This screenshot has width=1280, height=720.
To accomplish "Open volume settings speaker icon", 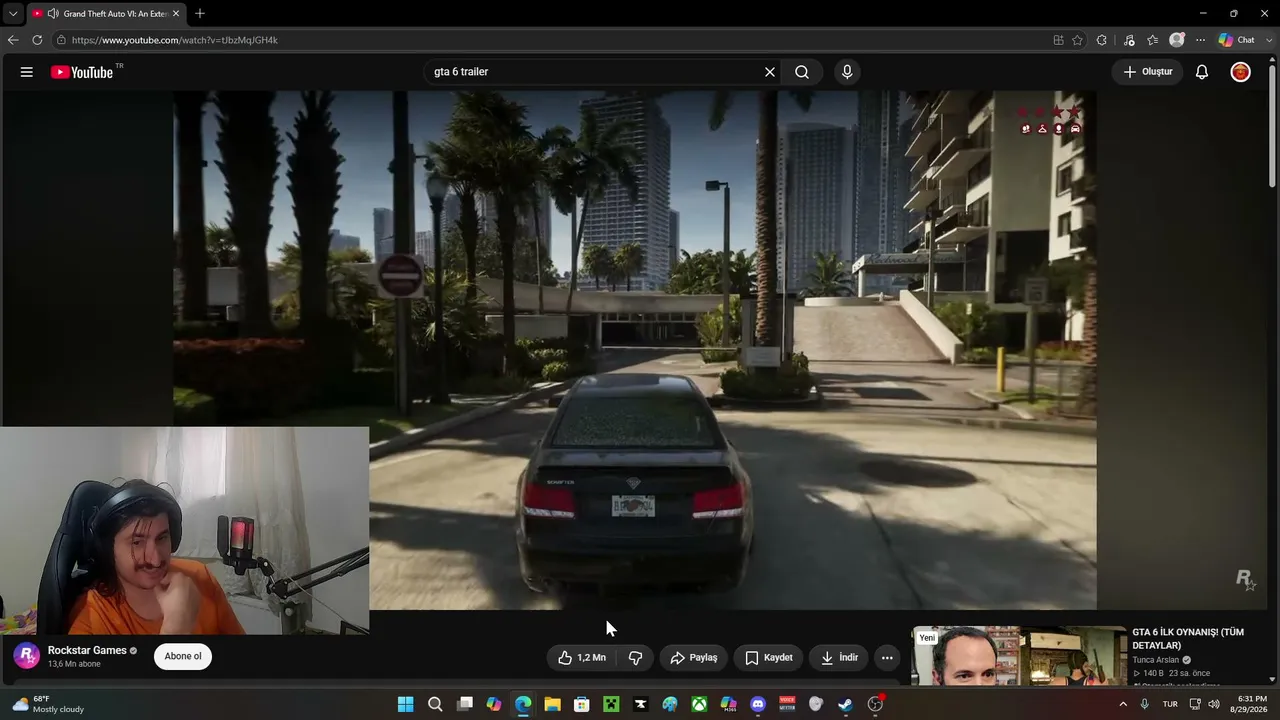I will click(1213, 704).
